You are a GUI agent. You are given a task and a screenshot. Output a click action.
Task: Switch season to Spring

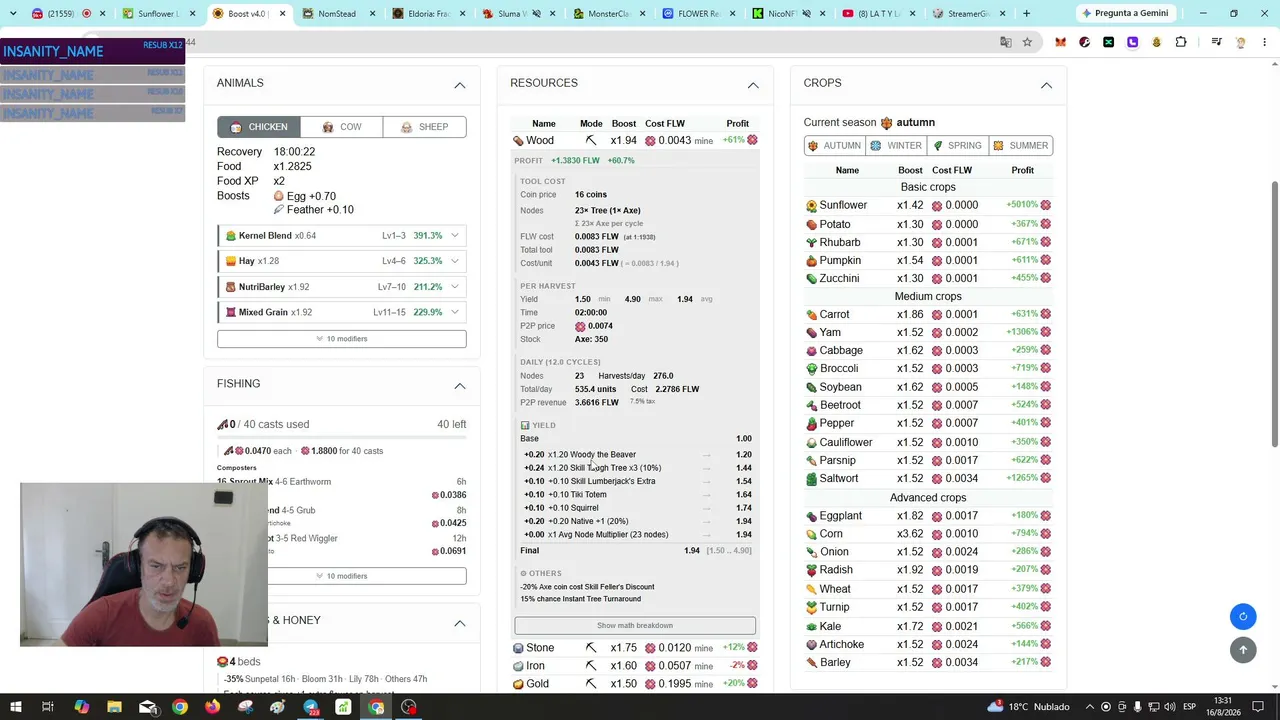coord(958,146)
